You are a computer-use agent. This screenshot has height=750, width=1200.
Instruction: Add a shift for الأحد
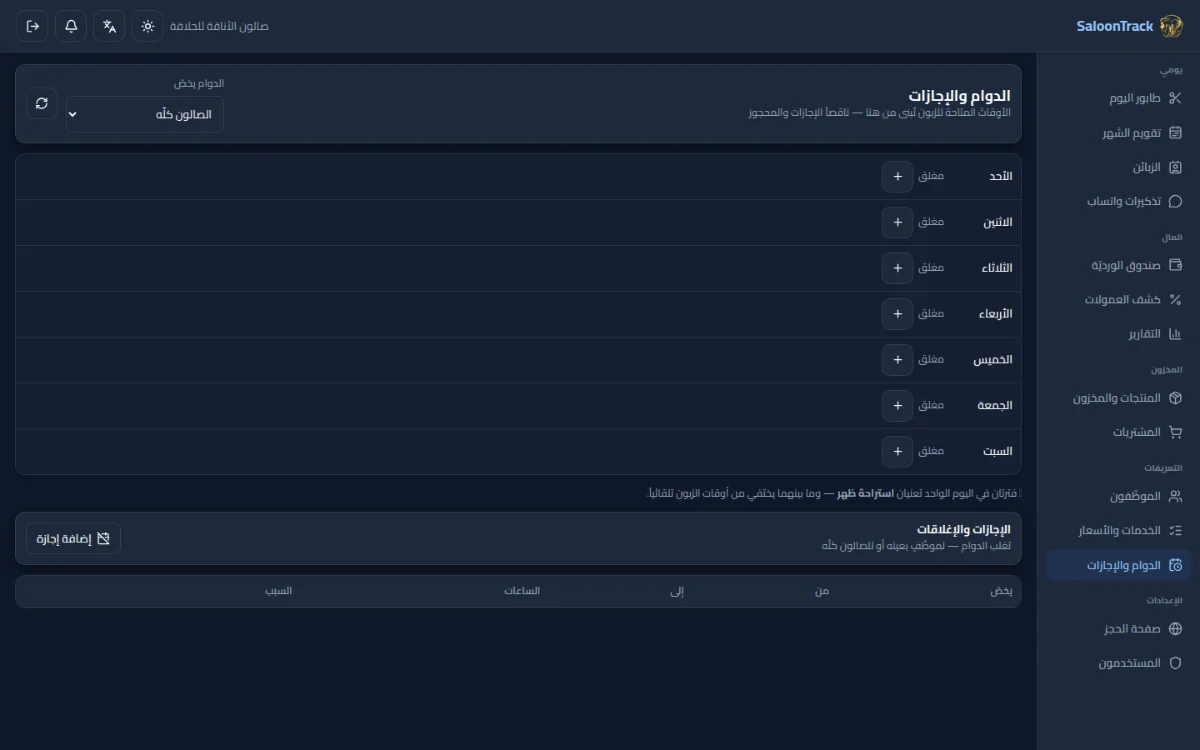tap(898, 176)
